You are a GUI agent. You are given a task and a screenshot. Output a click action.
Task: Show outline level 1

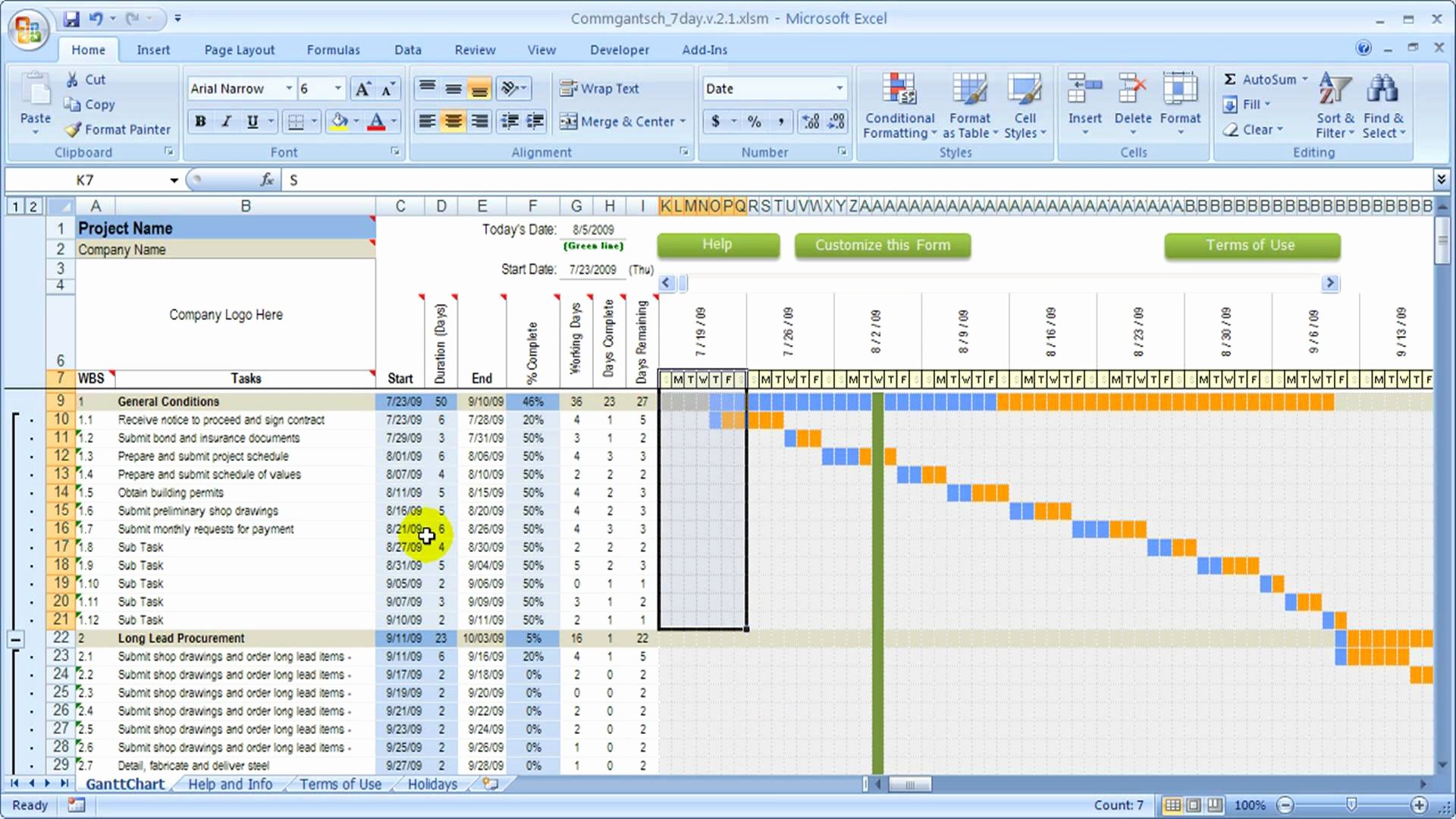(15, 206)
